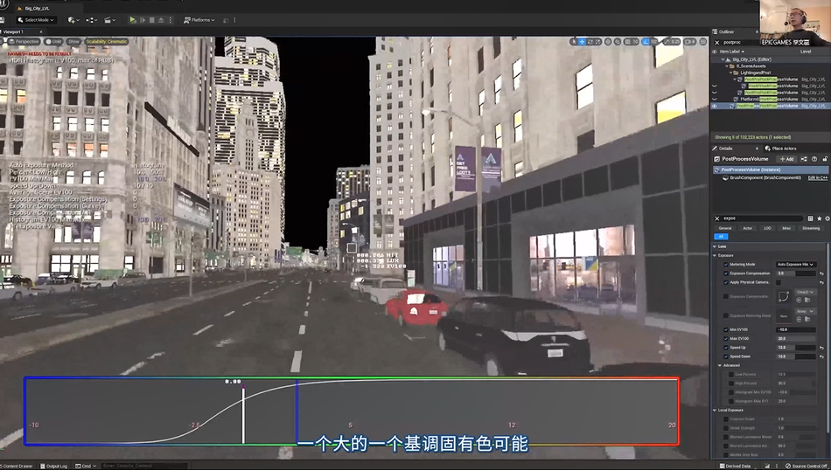Open the Add content quick menu
This screenshot has width=832, height=470.
point(73,20)
